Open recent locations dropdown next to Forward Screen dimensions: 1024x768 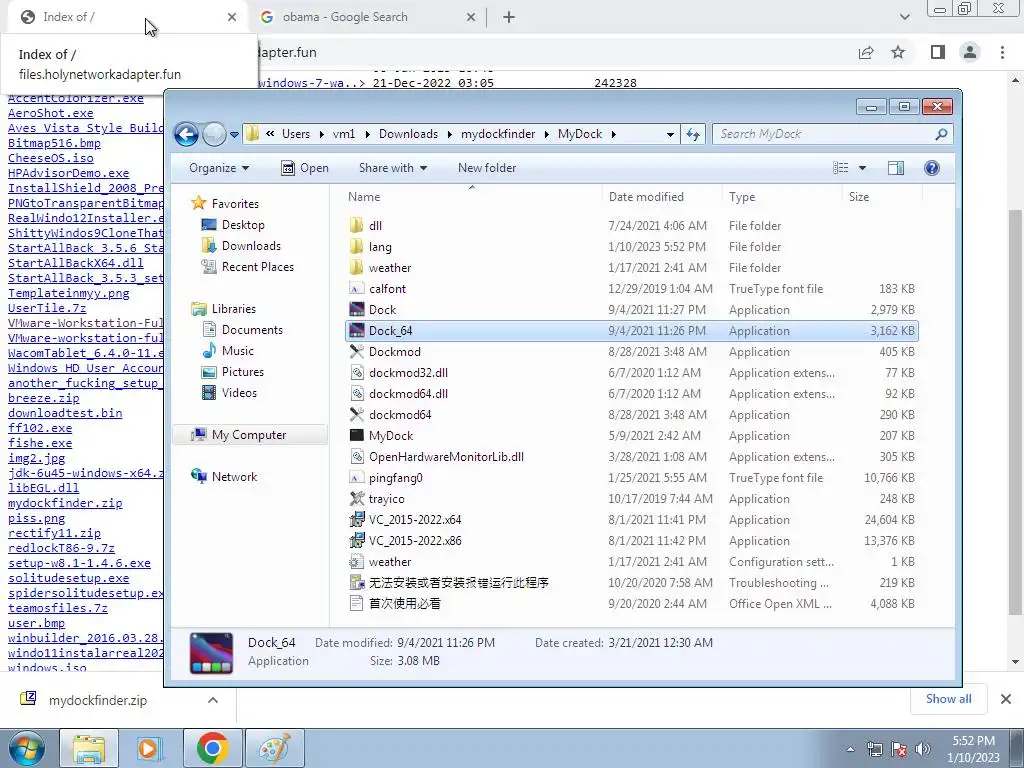(x=234, y=135)
